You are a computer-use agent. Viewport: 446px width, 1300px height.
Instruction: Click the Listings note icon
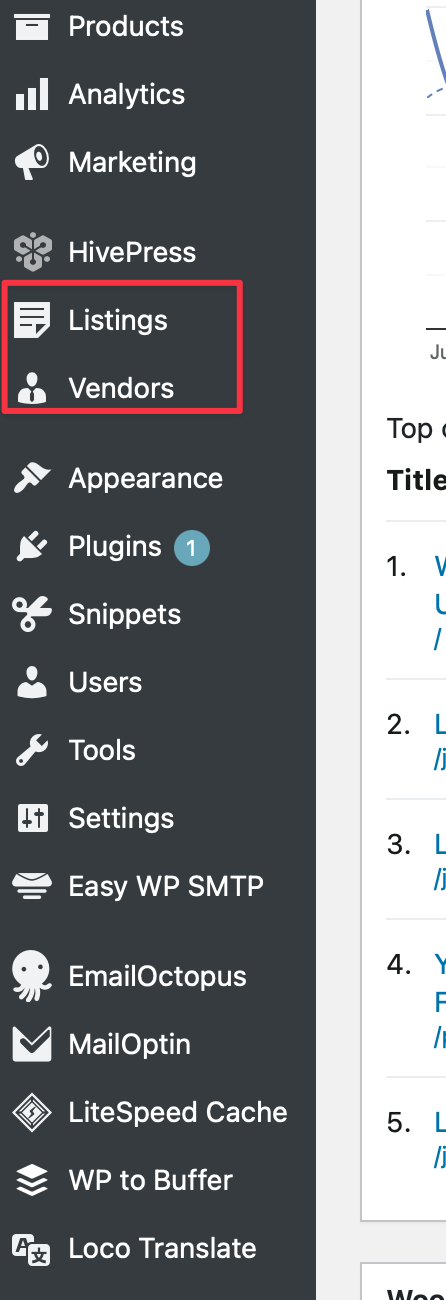[32, 320]
